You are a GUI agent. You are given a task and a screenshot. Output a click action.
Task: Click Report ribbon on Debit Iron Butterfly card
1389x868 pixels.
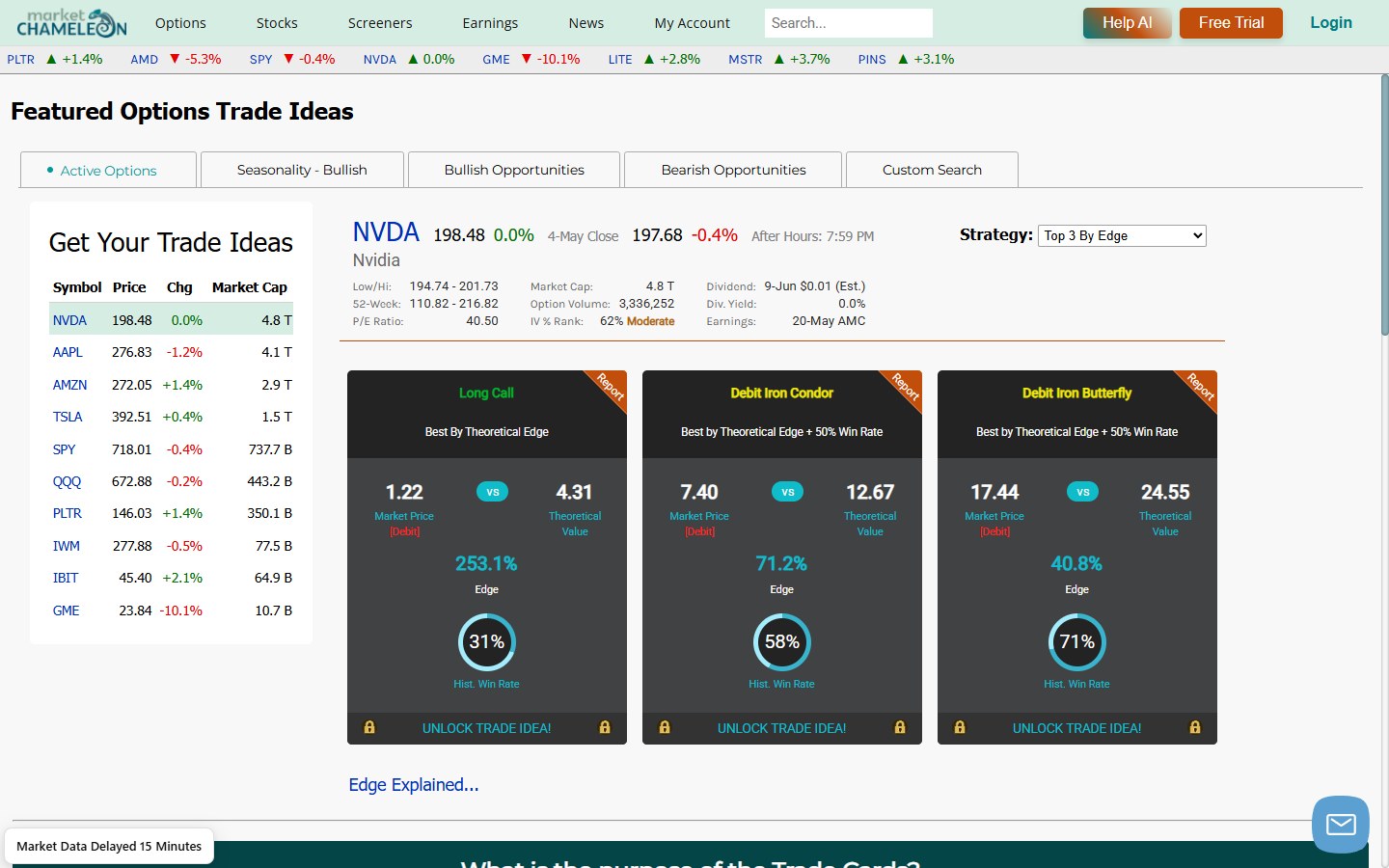1200,387
